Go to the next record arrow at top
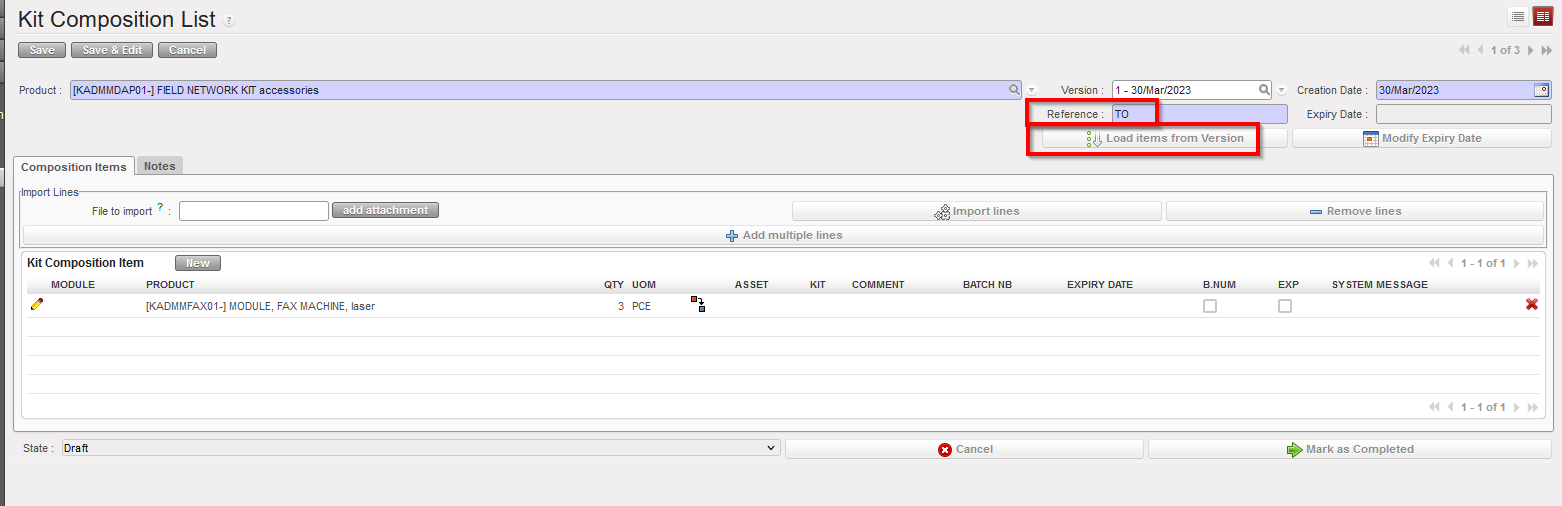The width and height of the screenshot is (1562, 506). 1530,50
